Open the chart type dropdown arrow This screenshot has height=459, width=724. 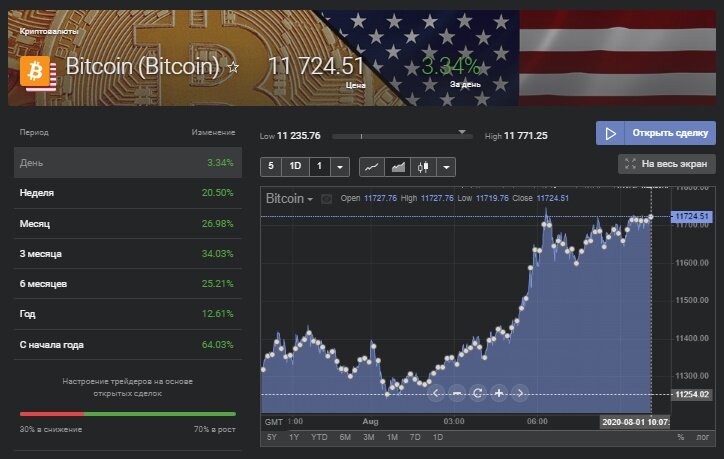tap(446, 167)
